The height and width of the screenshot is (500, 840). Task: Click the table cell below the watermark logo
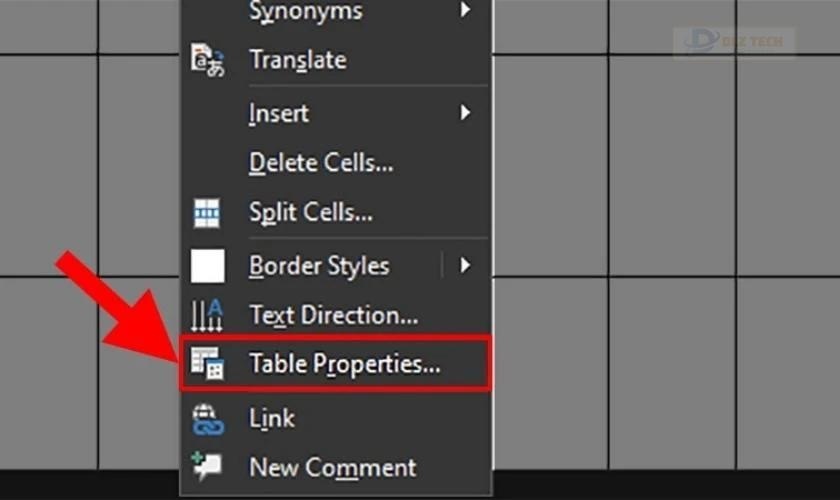coord(672,166)
